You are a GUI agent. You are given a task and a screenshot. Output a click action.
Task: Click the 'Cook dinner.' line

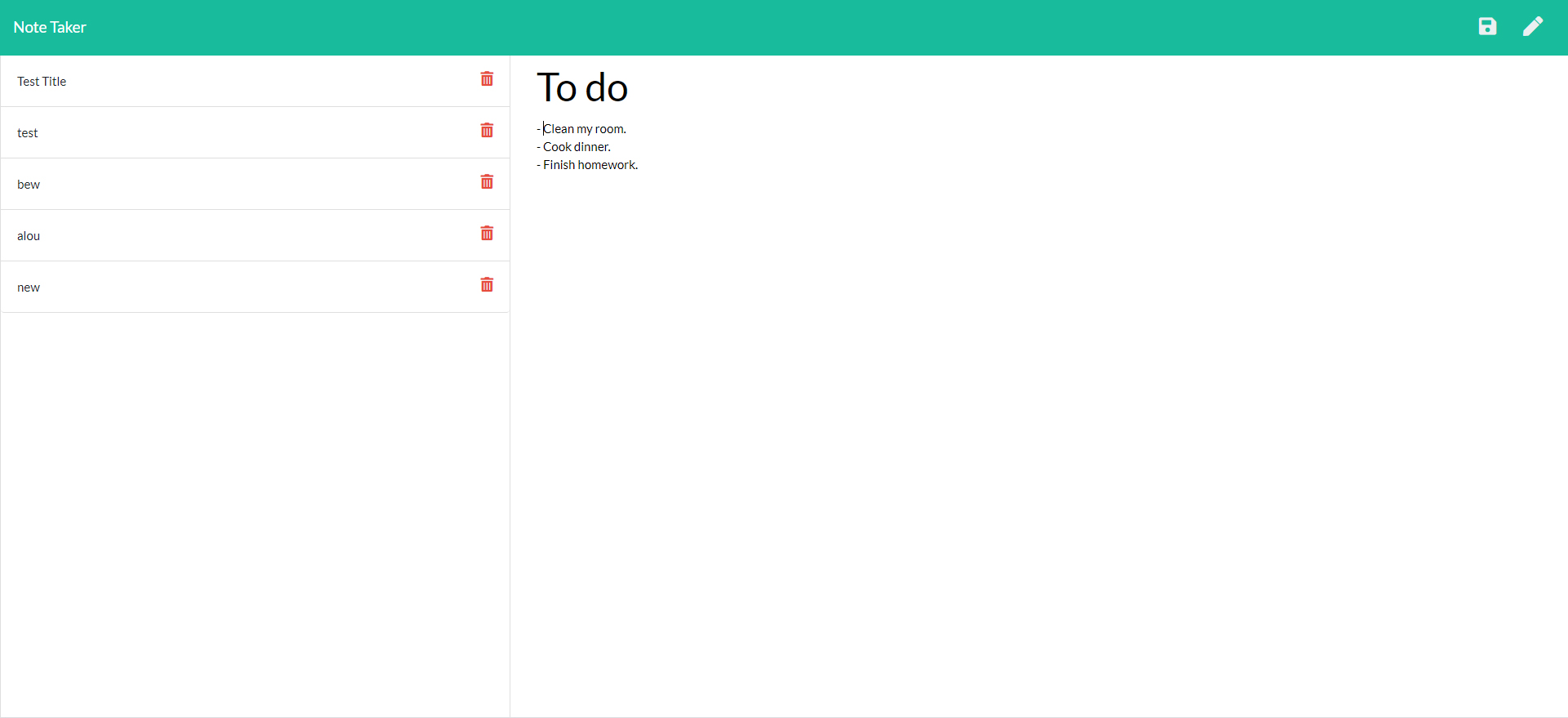(x=573, y=147)
